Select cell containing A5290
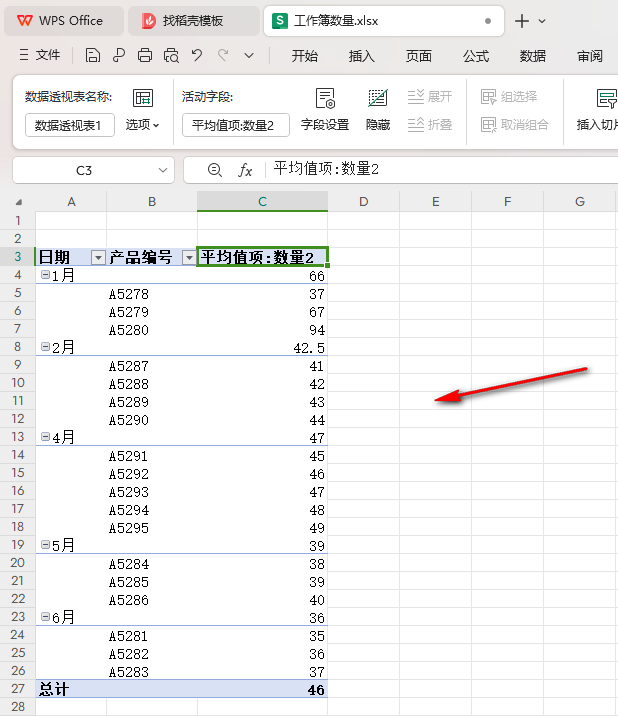 pos(152,420)
